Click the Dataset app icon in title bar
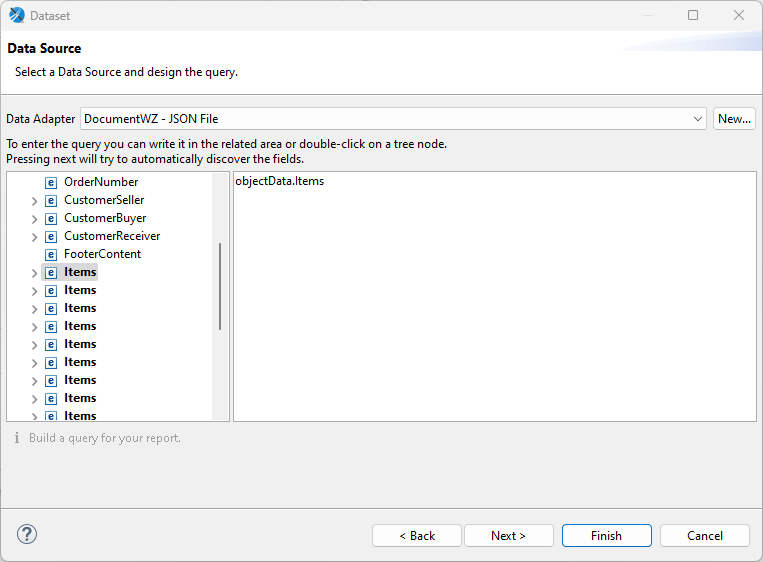Viewport: 763px width, 562px height. coord(16,15)
